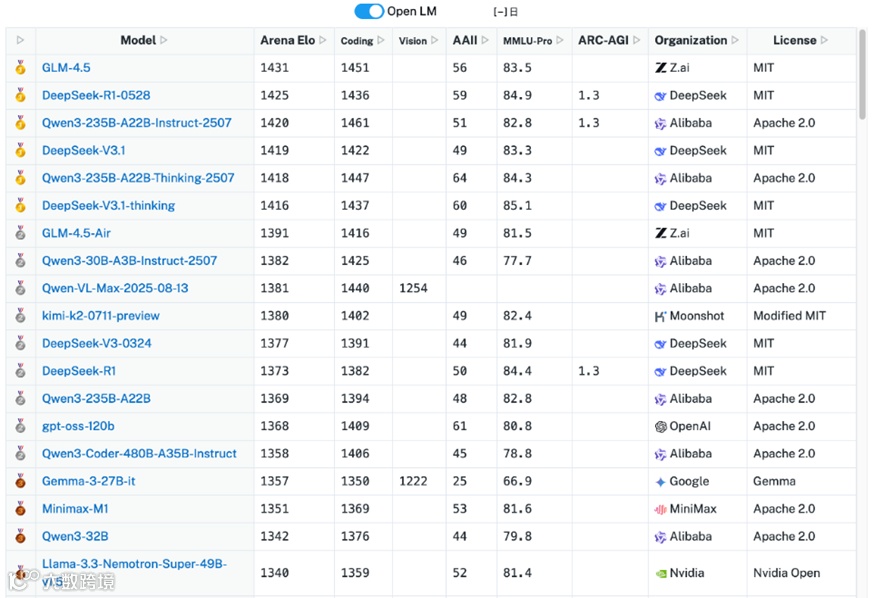The image size is (874, 598).
Task: Click the Nvidia logo in Llama-3.3-Nemotron row
Action: [x=661, y=573]
